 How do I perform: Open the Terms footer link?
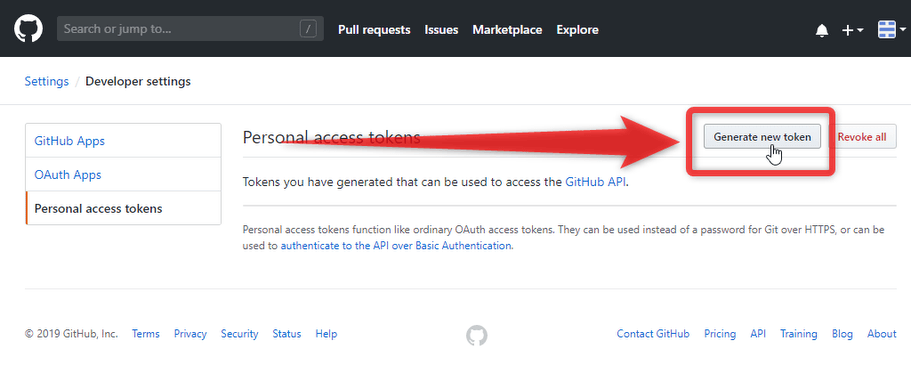[x=146, y=334]
